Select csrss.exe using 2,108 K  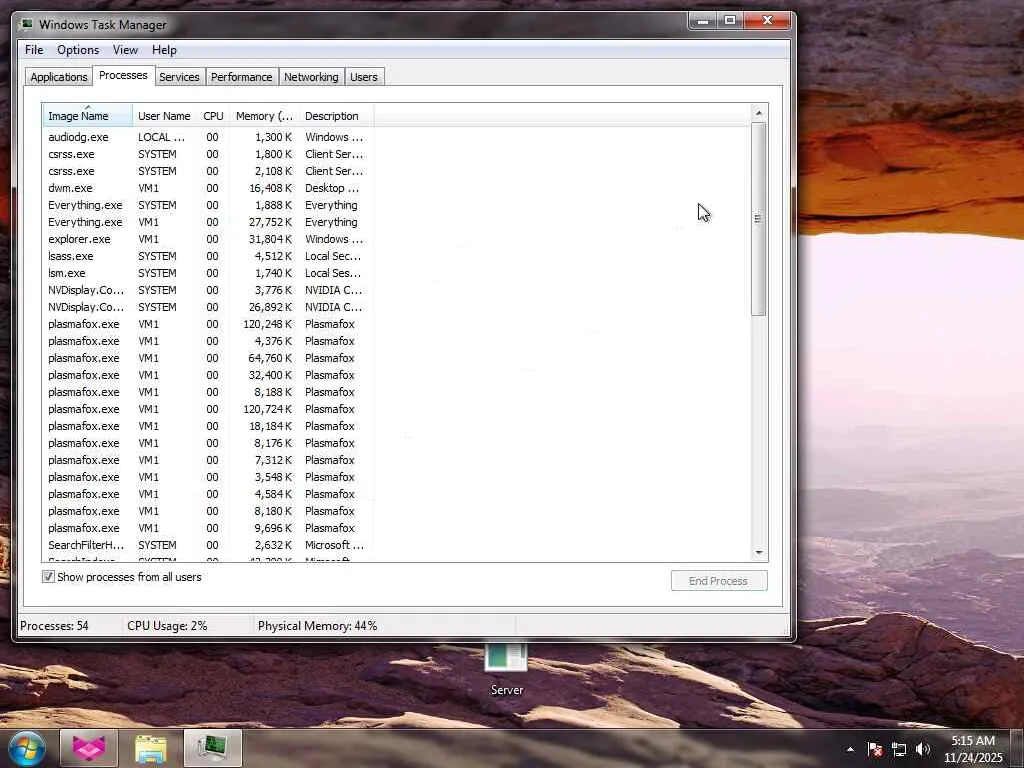coord(208,171)
